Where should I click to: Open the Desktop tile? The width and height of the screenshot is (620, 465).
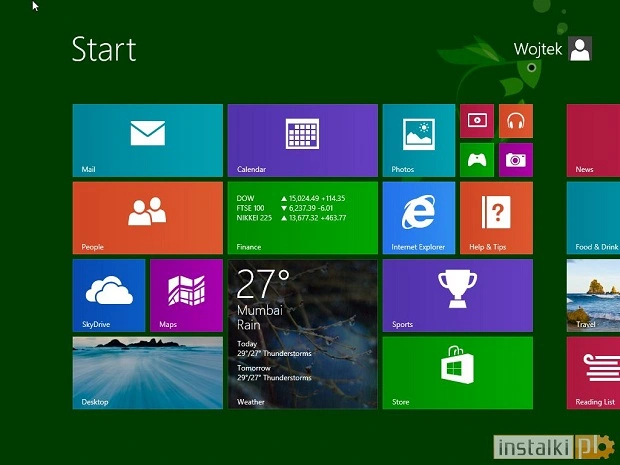148,373
